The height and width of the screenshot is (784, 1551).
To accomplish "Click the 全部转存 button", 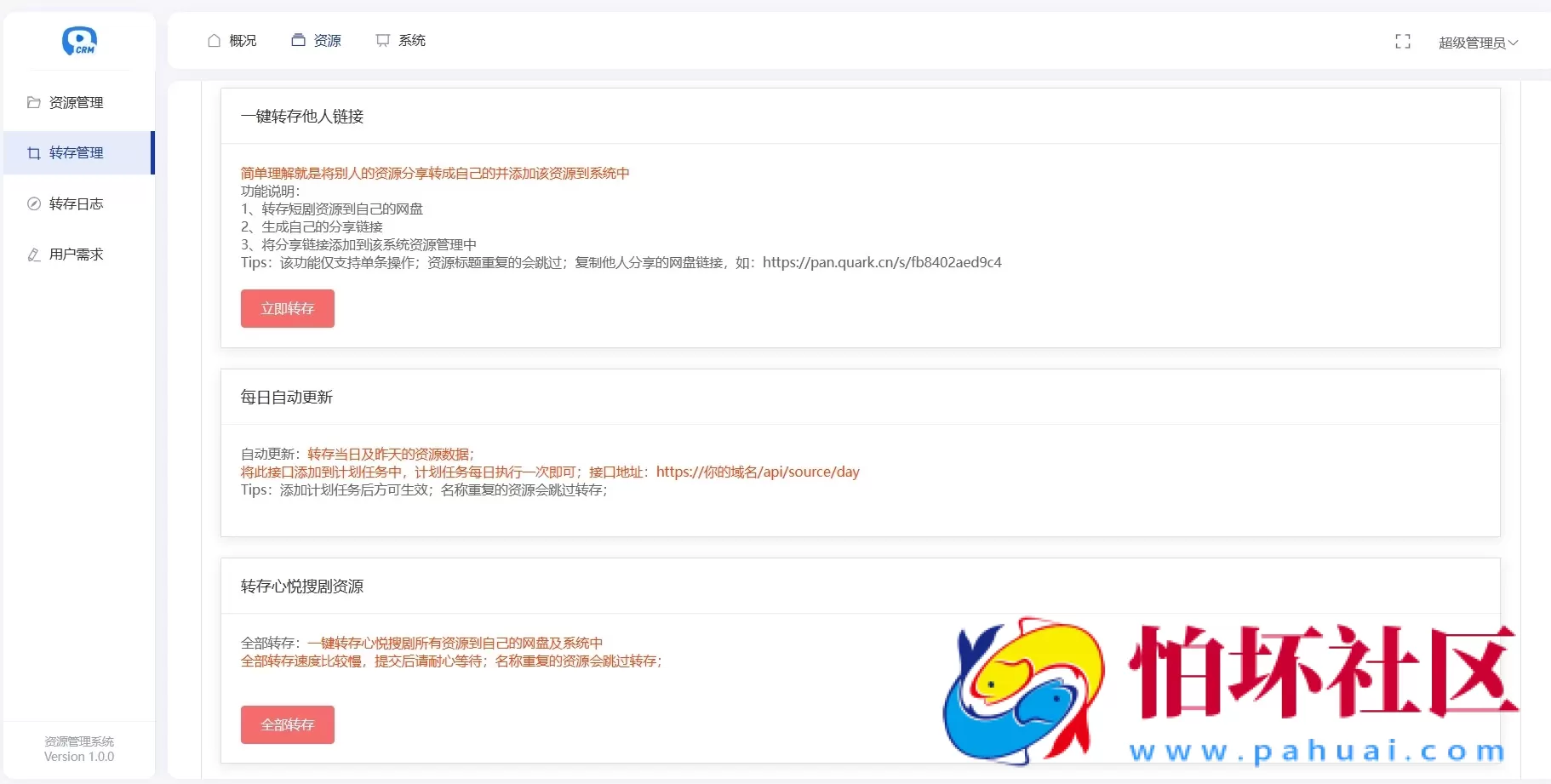I will click(287, 724).
